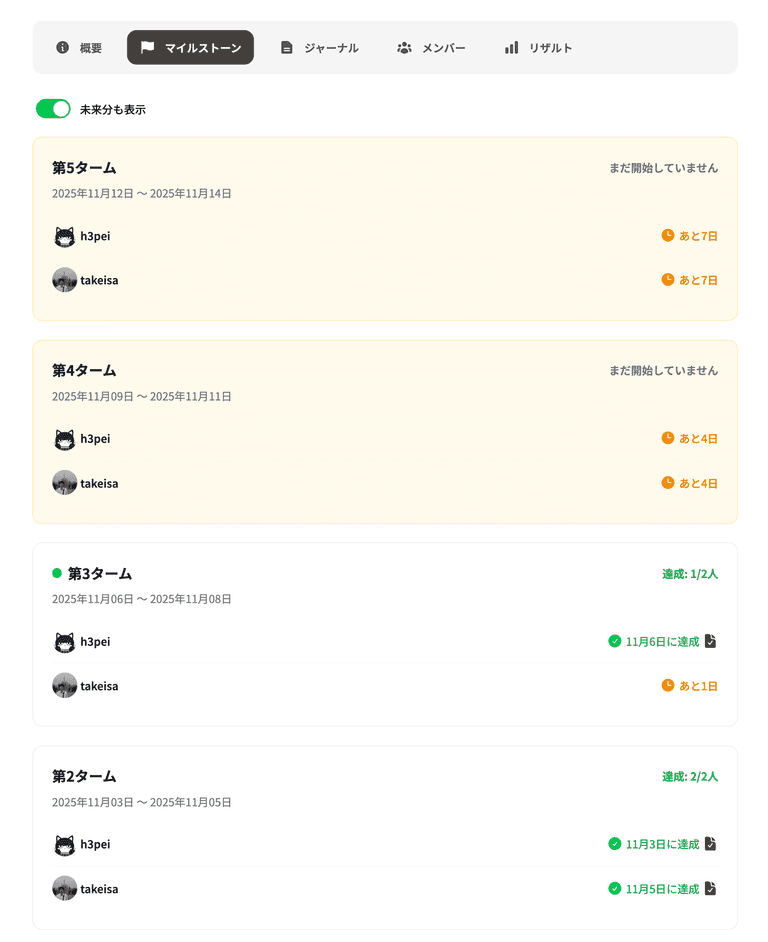The height and width of the screenshot is (942, 768).
Task: Open the journal note icon beside takeisa's 11月5日 achievement
Action: [710, 888]
